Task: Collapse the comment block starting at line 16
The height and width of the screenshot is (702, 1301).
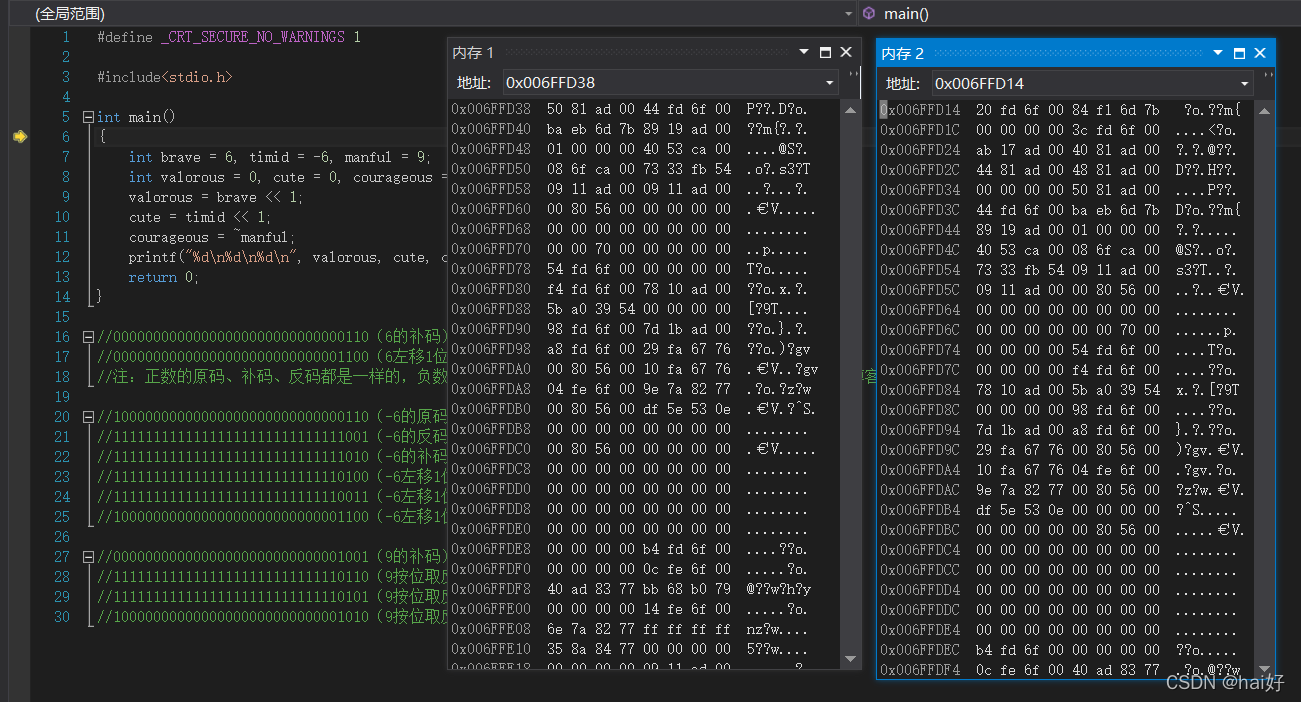Action: pos(88,337)
